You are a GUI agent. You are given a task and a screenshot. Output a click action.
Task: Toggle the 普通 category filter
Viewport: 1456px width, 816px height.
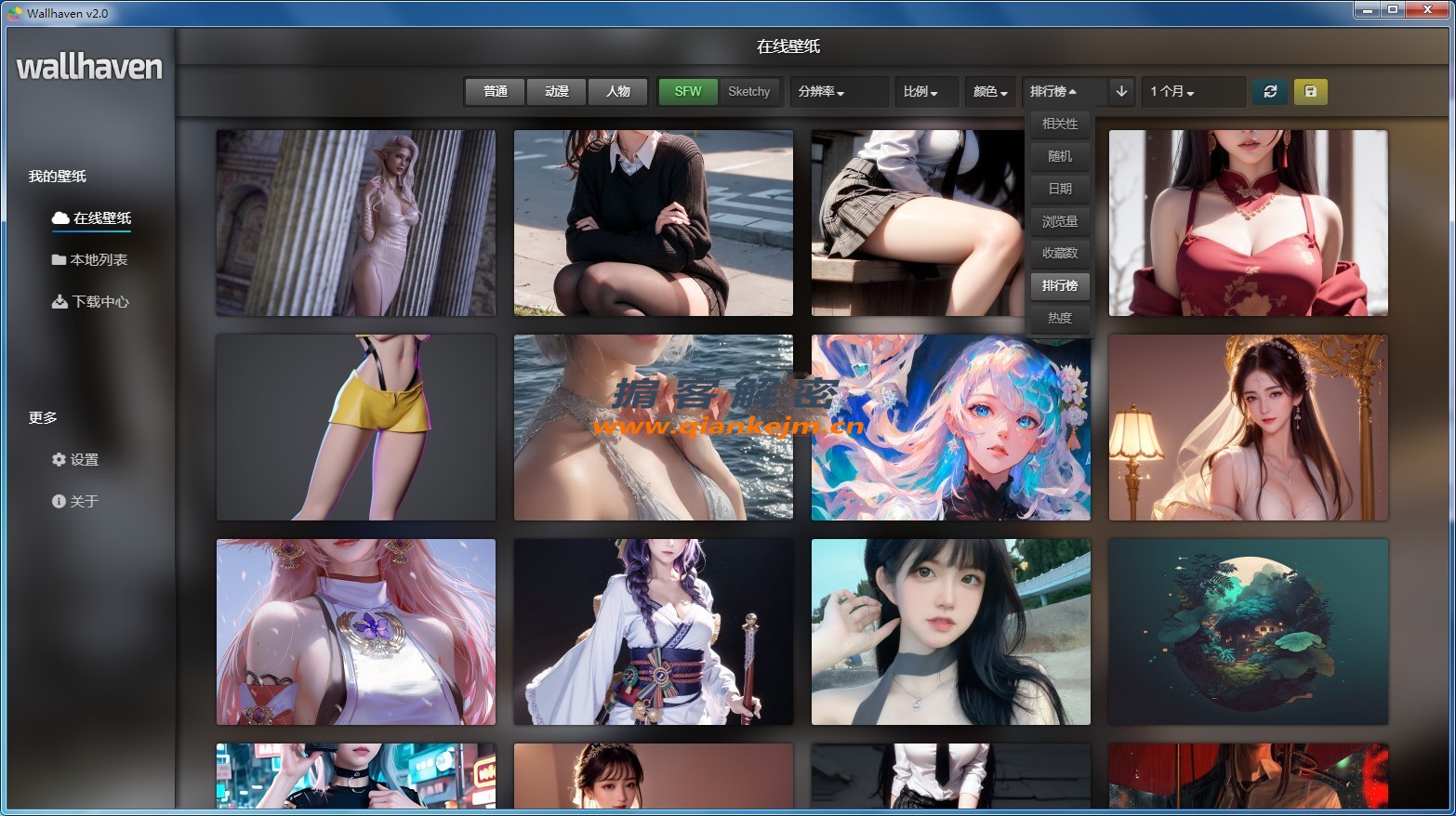pyautogui.click(x=496, y=91)
